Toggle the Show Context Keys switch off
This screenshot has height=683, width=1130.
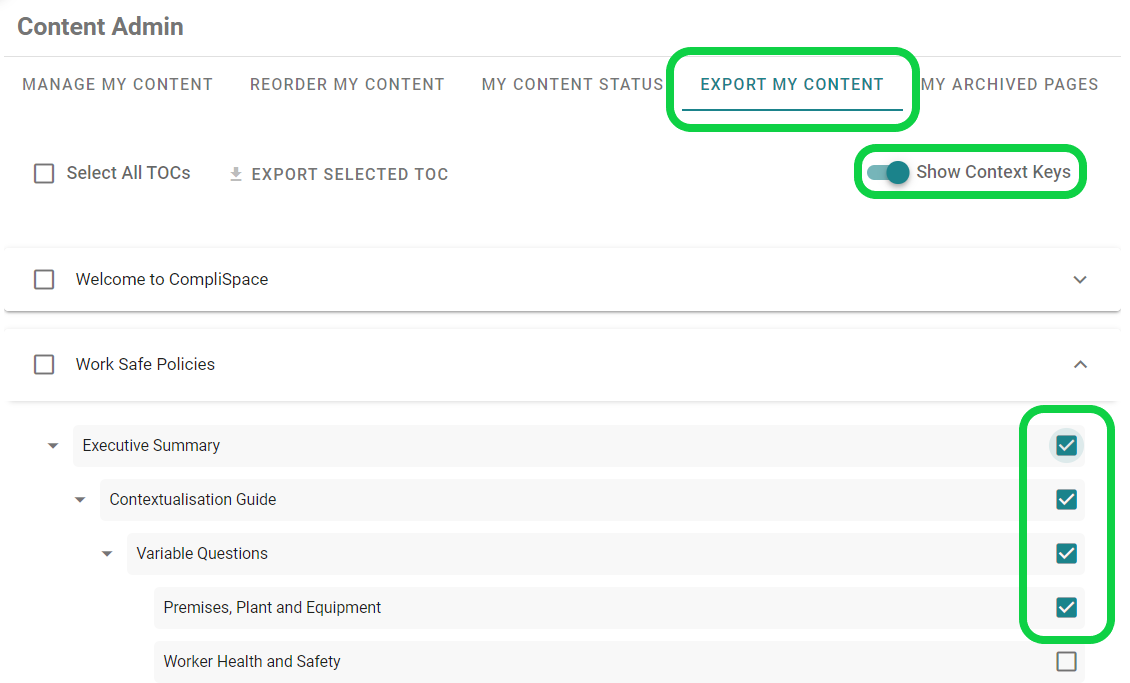[x=886, y=172]
